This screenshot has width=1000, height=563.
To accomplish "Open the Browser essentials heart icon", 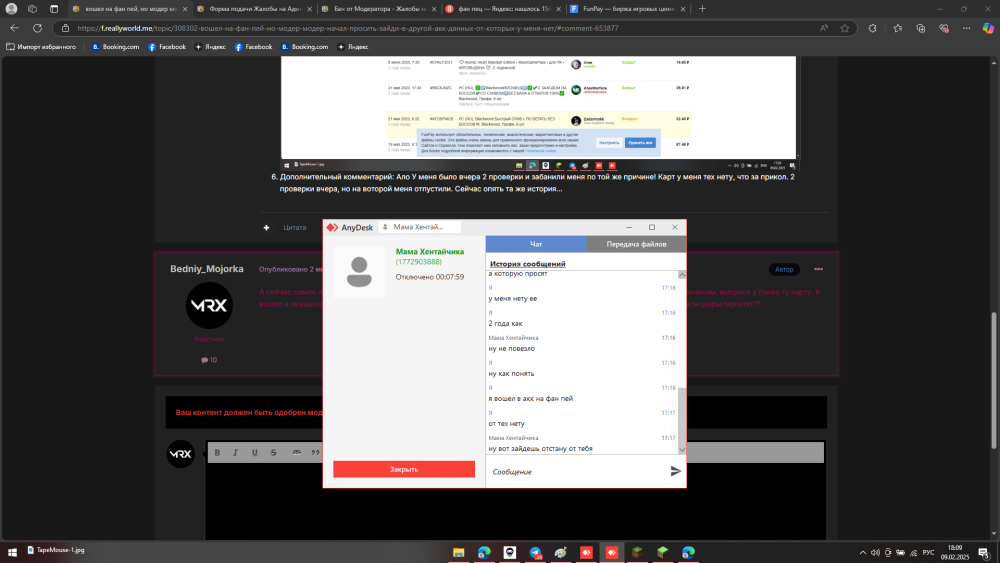I will coord(944,28).
